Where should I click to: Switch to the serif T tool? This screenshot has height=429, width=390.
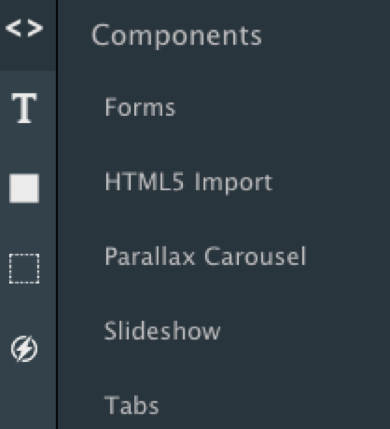pos(24,108)
